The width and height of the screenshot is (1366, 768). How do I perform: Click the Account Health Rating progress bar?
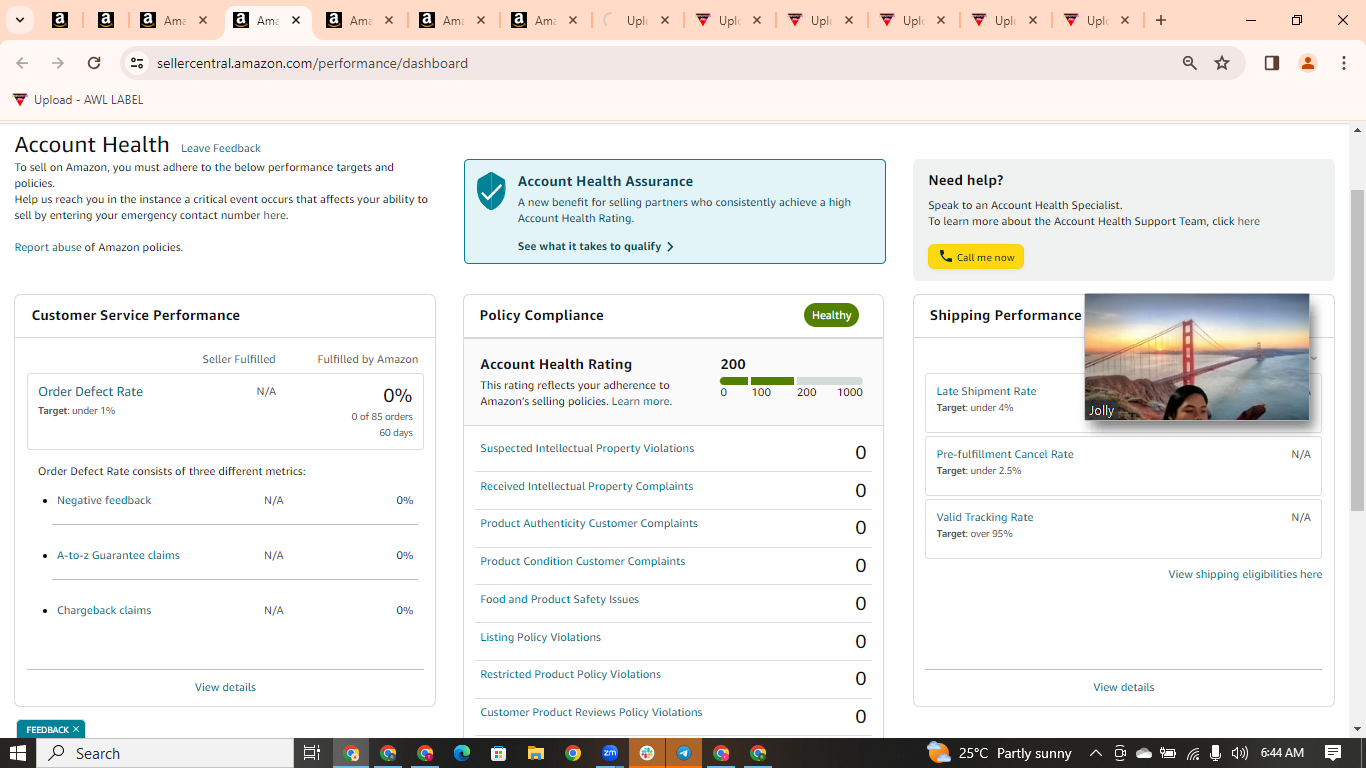coord(791,381)
